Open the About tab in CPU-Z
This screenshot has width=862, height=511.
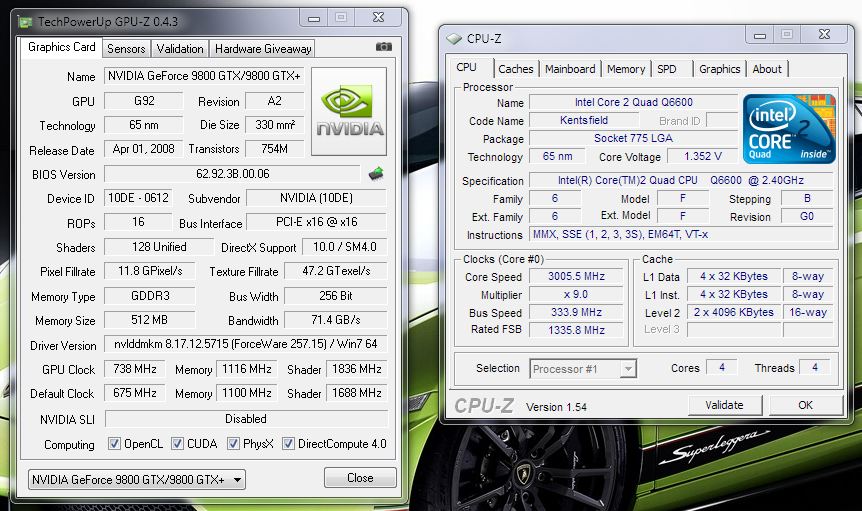(x=767, y=69)
